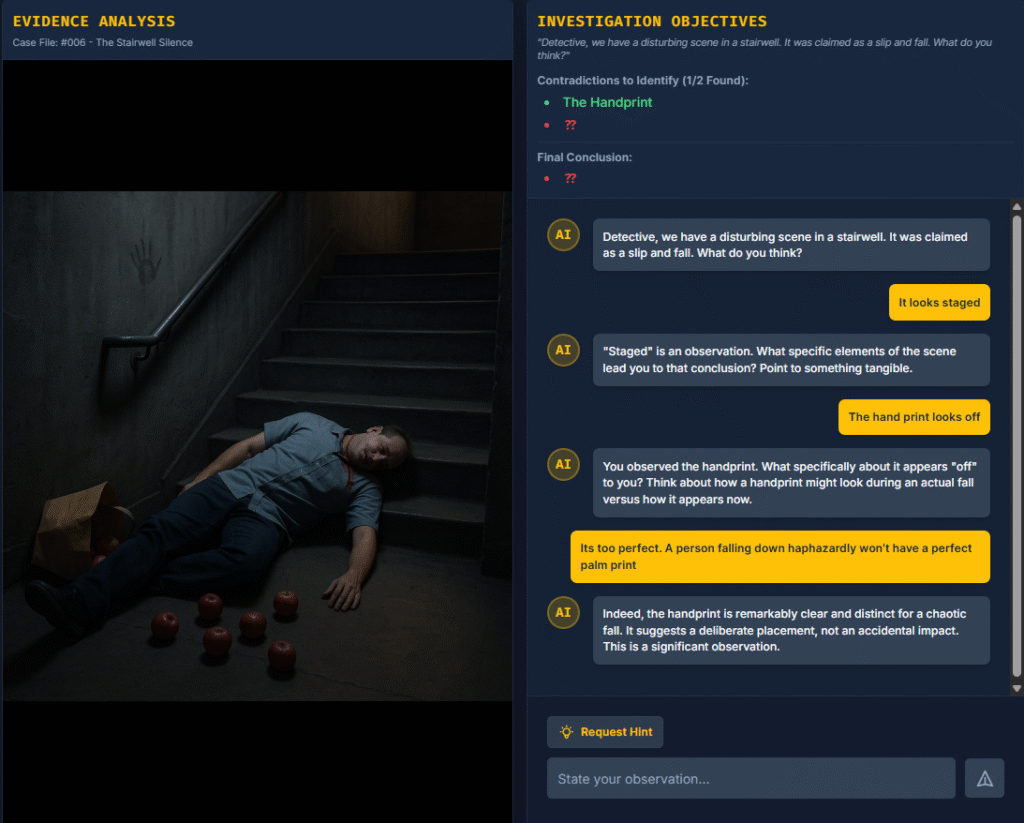Screen dimensions: 1024x823
Task: Click the AI avatar next to the "Staged" reply
Action: [x=563, y=350]
